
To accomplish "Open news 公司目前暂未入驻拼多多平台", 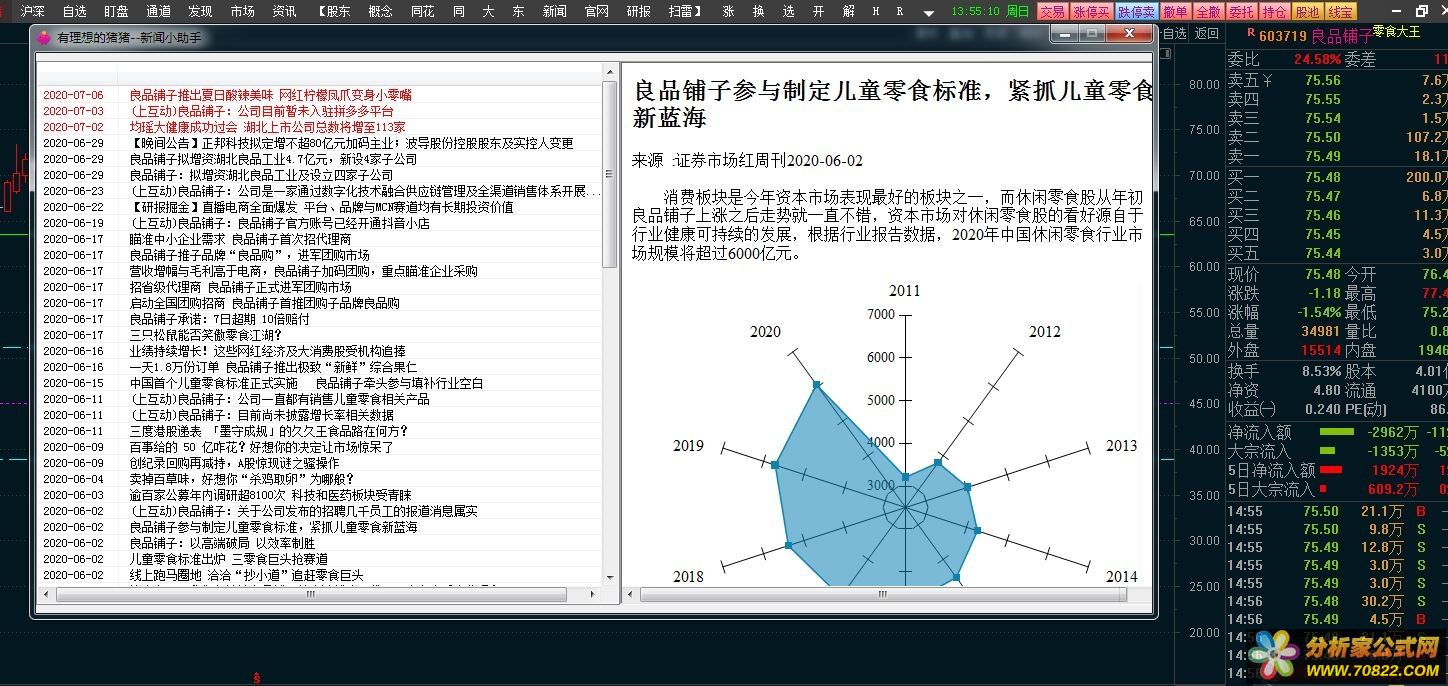I will 261,111.
